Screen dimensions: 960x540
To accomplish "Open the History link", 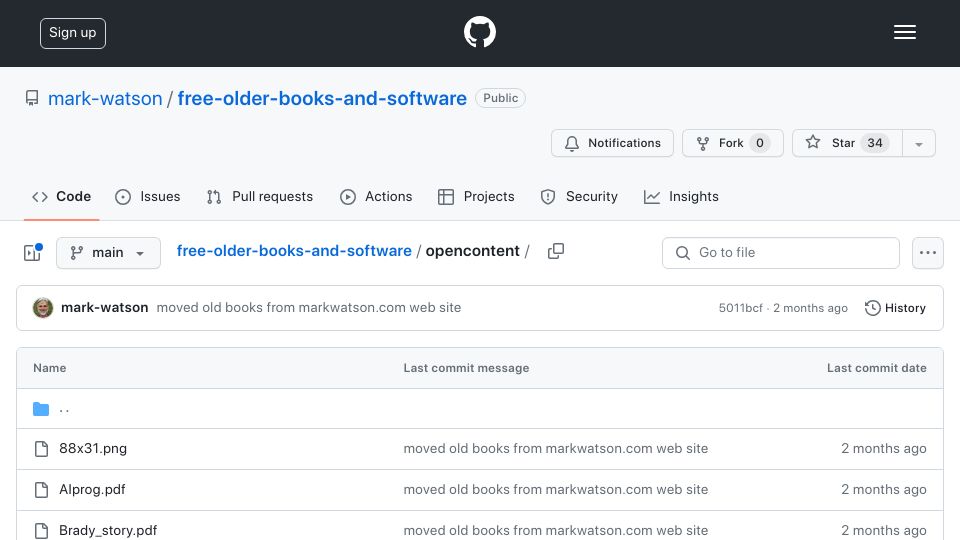I will pos(895,308).
